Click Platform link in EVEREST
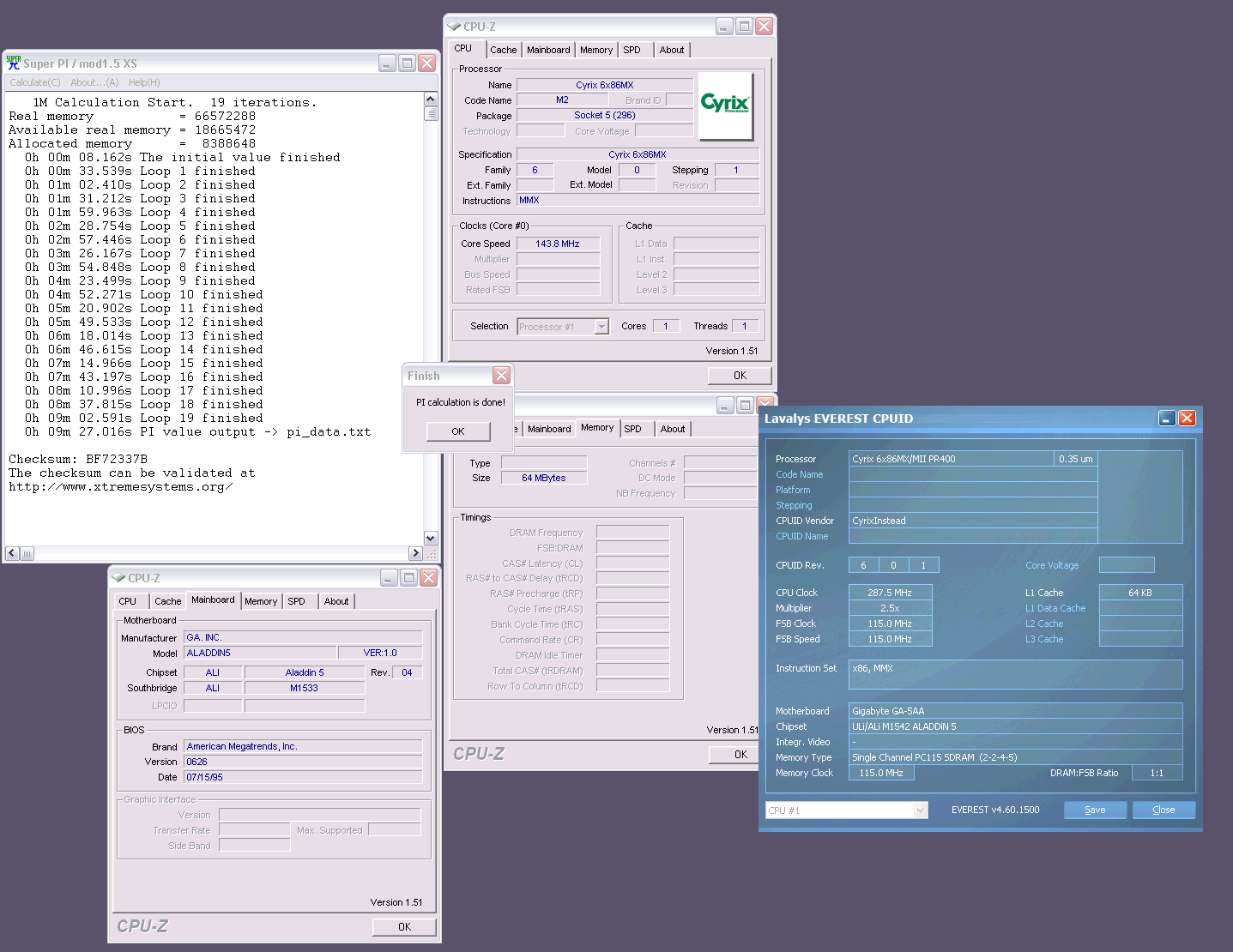 tap(793, 490)
